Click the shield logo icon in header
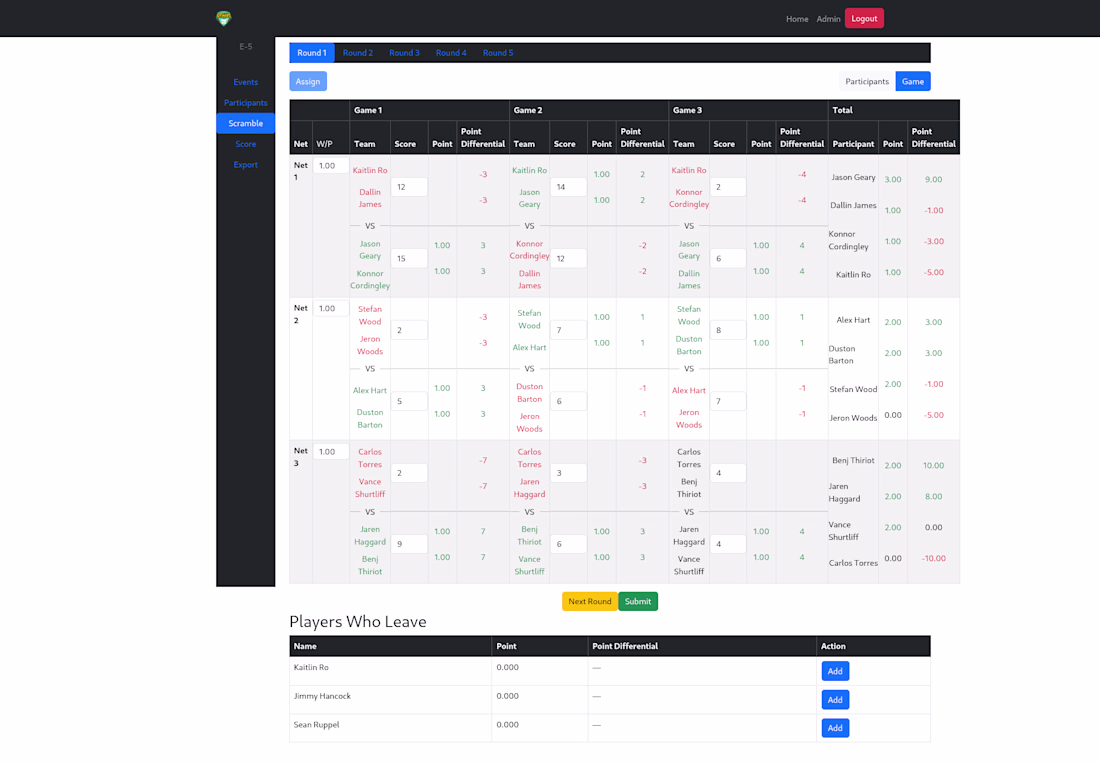Image resolution: width=1100 pixels, height=763 pixels. (224, 18)
